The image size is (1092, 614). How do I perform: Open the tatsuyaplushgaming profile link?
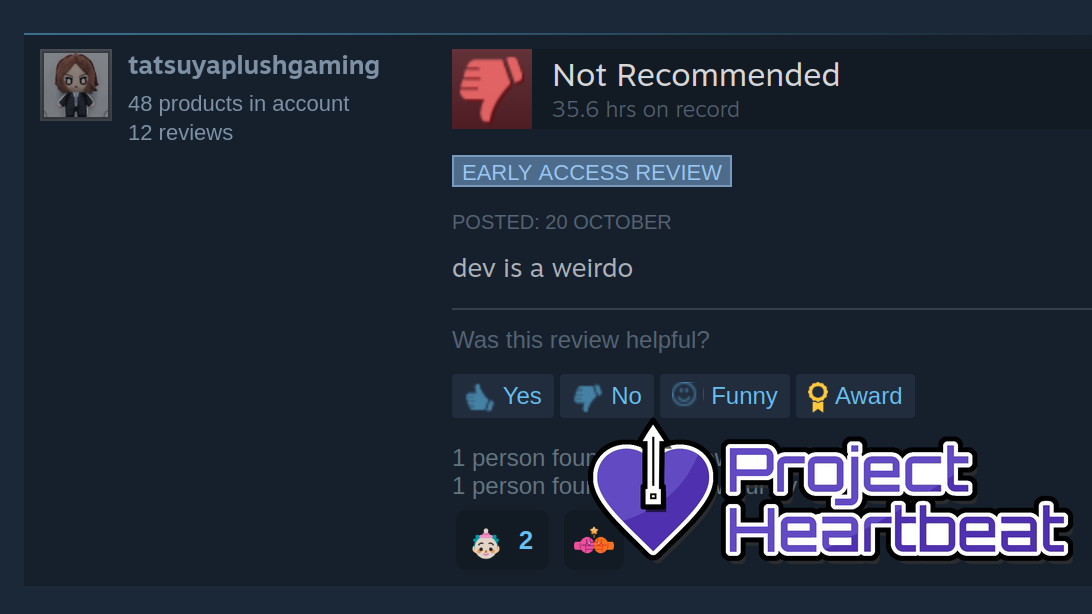tap(254, 65)
